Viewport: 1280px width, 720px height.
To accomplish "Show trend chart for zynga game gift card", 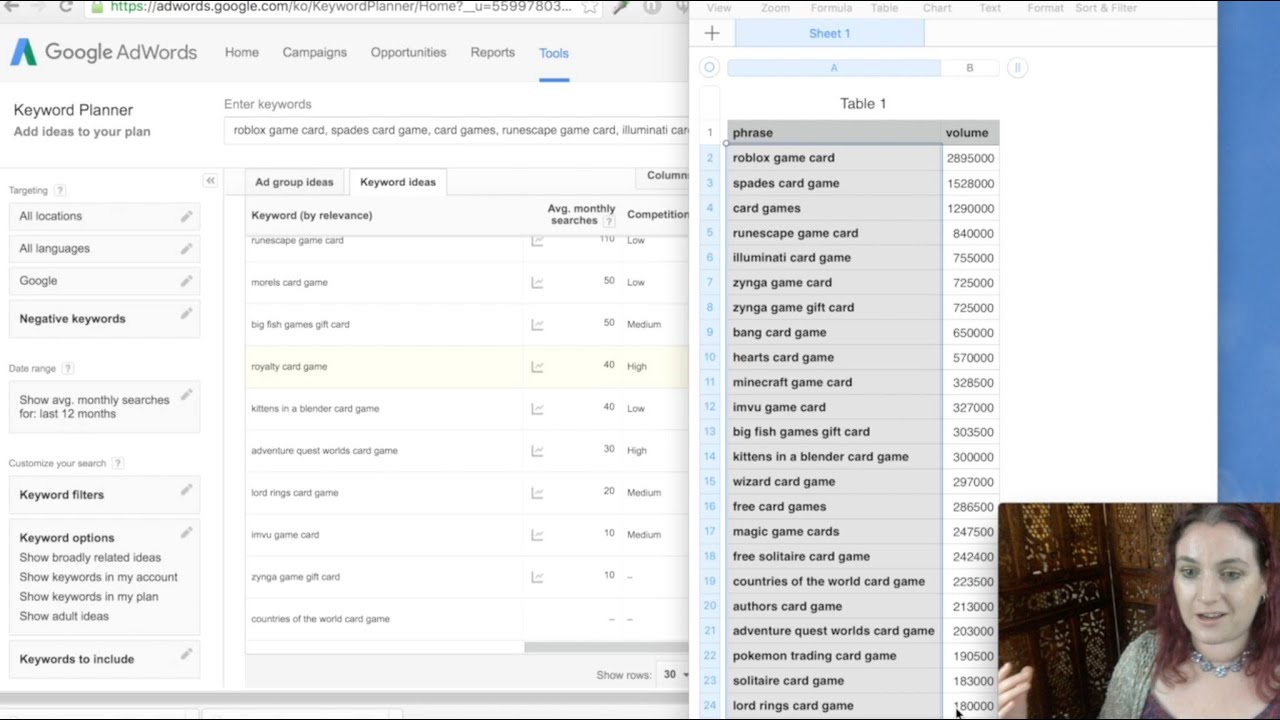I will (537, 577).
